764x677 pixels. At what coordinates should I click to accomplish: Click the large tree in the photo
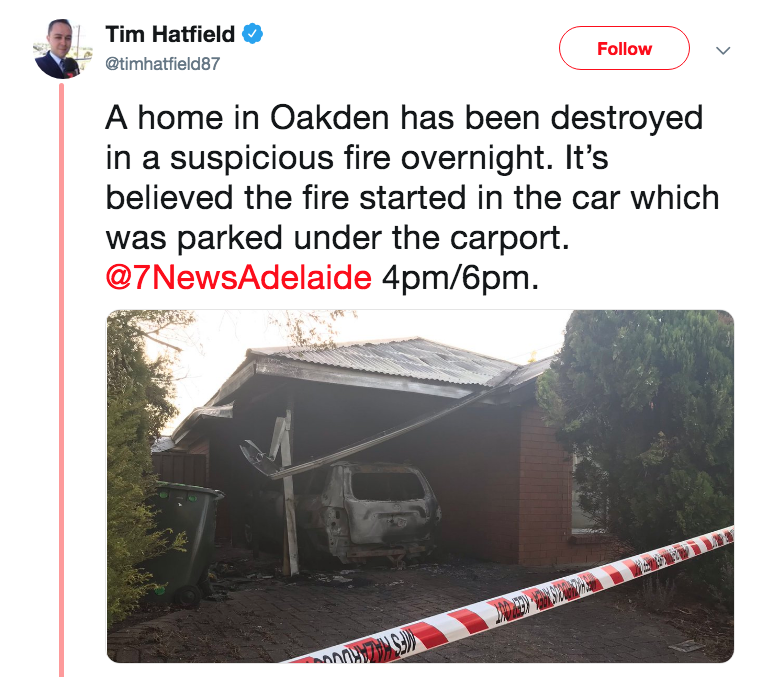(643, 429)
